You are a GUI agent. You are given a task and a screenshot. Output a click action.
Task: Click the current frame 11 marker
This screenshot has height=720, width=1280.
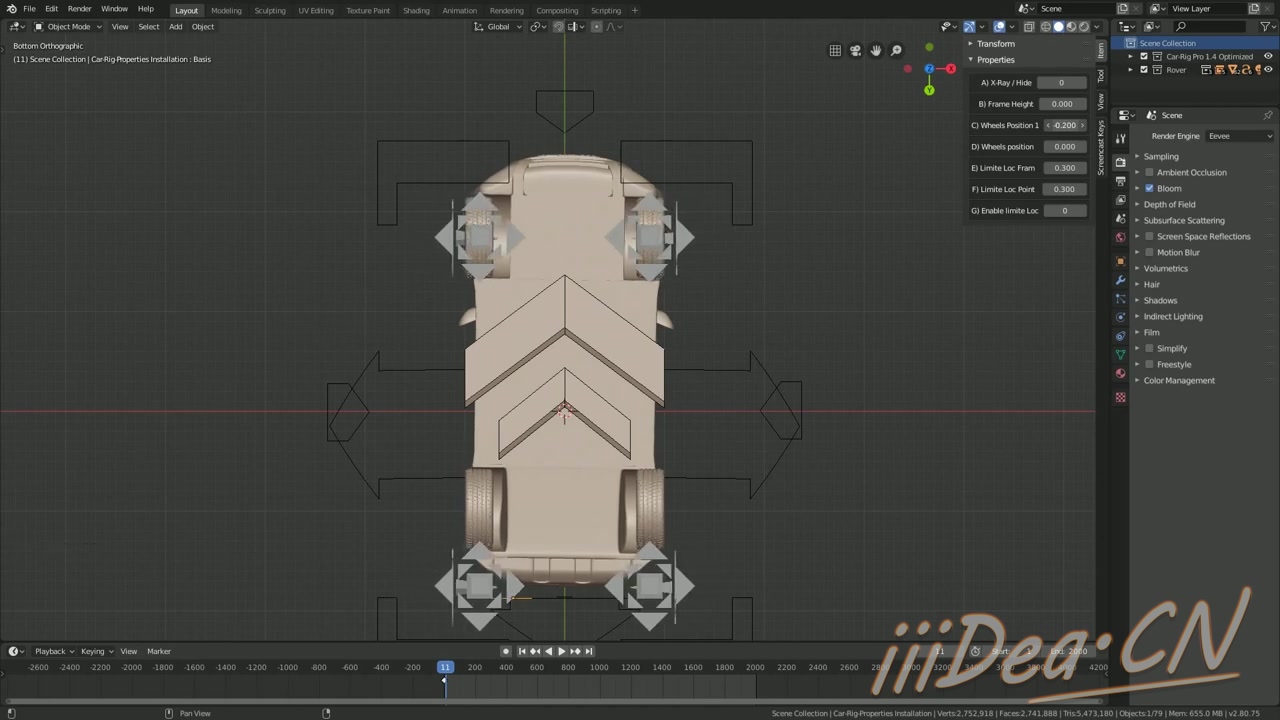click(x=445, y=667)
